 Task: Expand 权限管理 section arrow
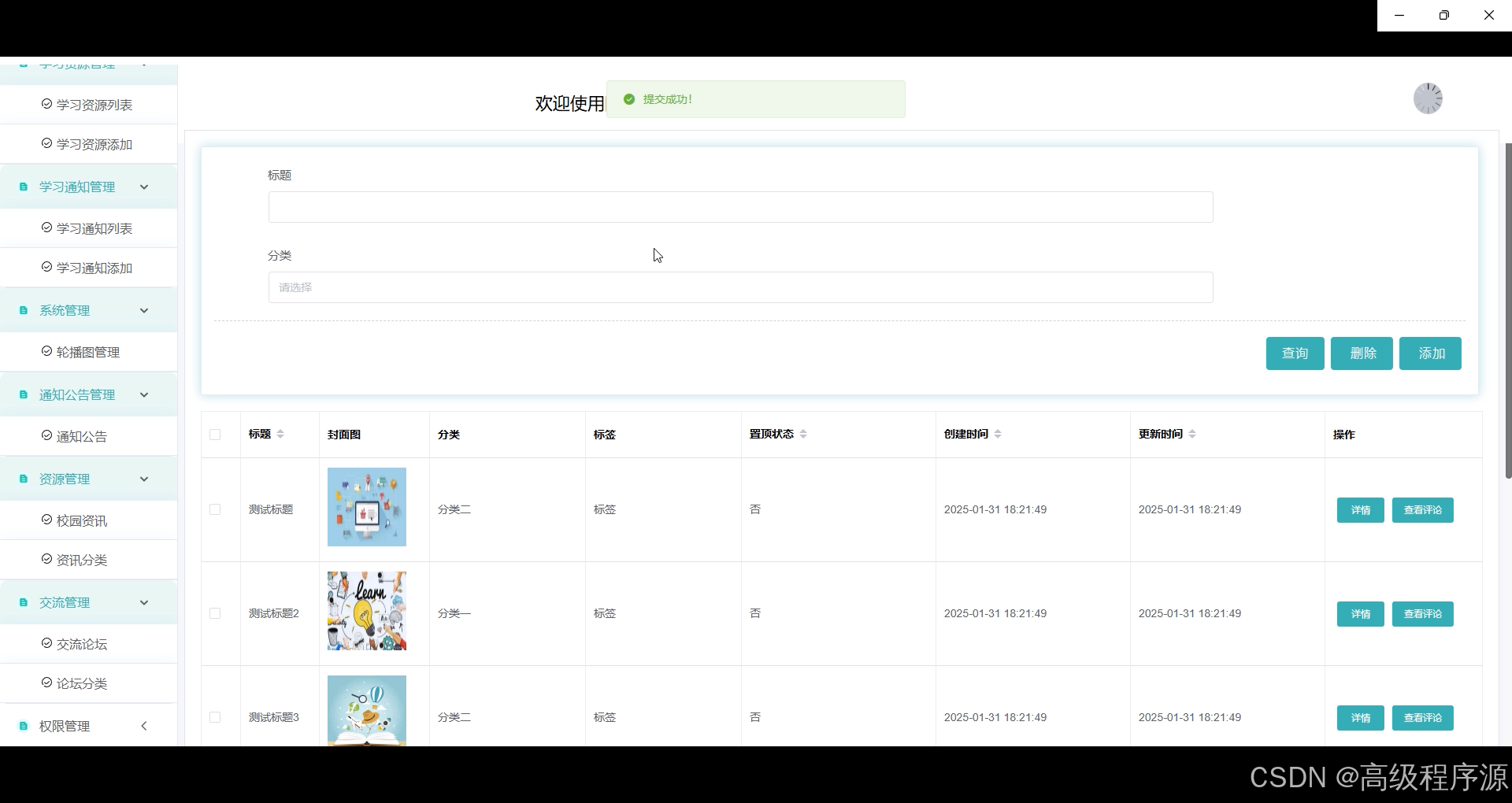(x=144, y=726)
